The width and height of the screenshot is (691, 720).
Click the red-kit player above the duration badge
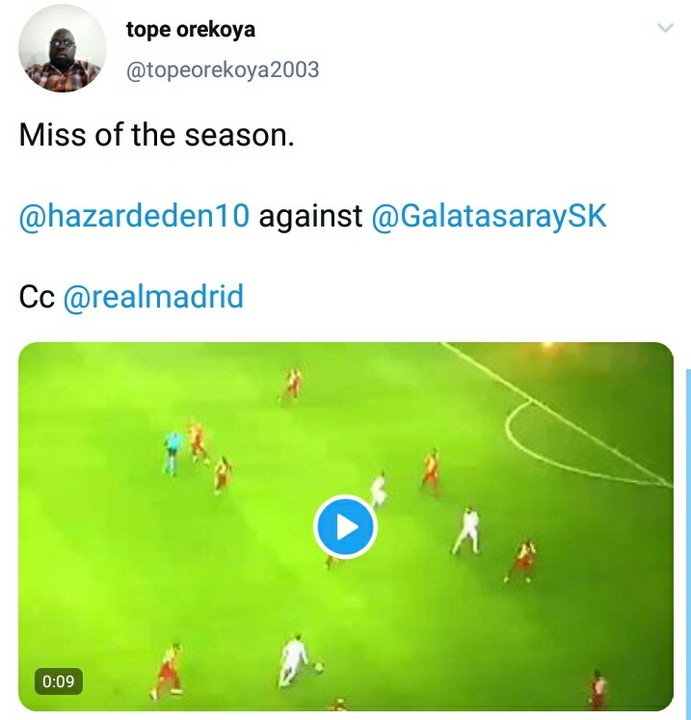coord(167,670)
